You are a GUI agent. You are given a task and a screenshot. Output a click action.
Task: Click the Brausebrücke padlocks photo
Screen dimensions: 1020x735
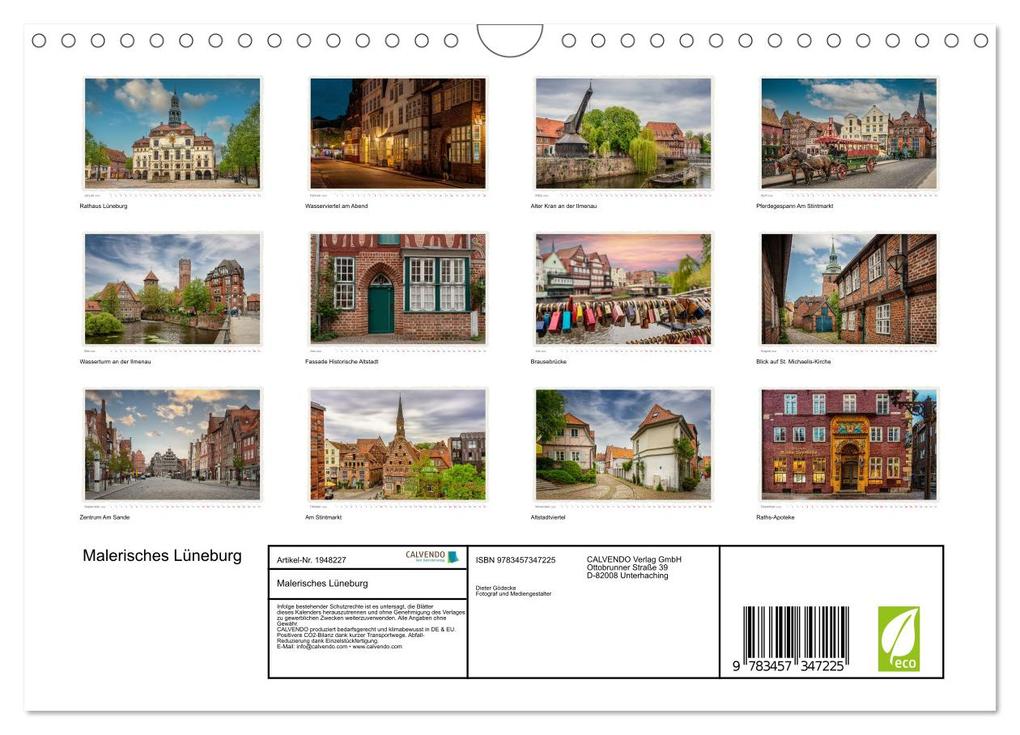pos(623,289)
